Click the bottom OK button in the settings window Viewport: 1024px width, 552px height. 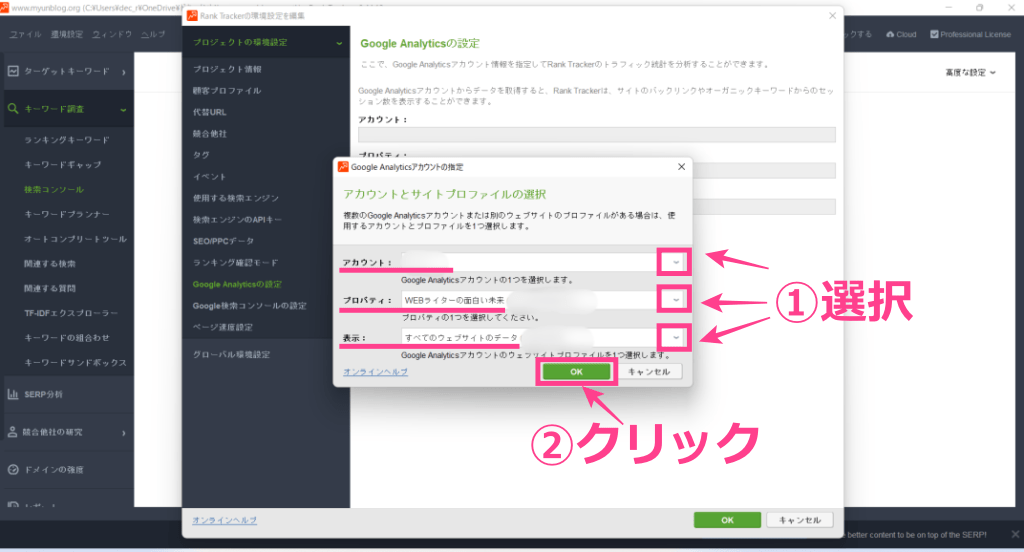coord(727,520)
